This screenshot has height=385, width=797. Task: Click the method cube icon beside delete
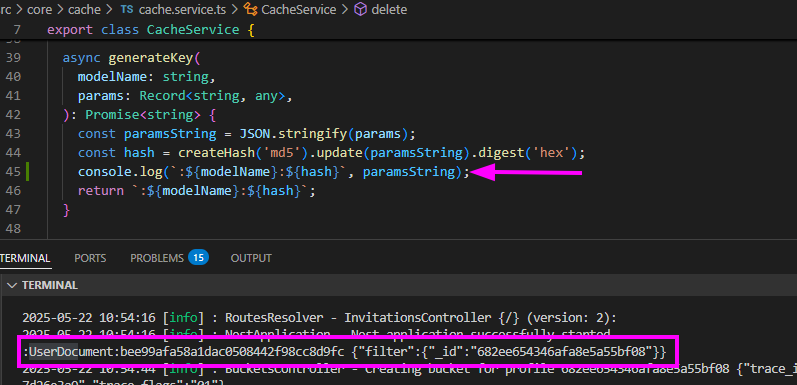(x=360, y=9)
